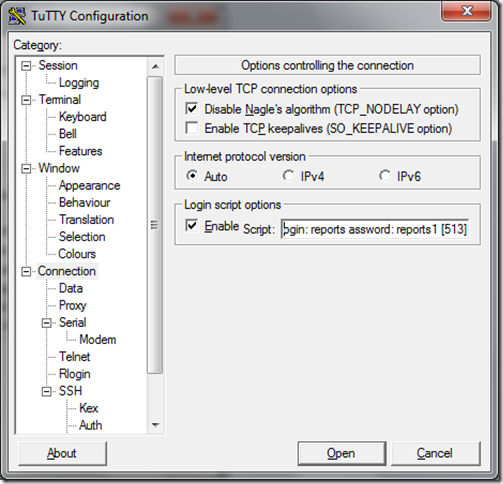Toggle Disable Nagle's algorithm checkbox
503x484 pixels.
point(192,109)
